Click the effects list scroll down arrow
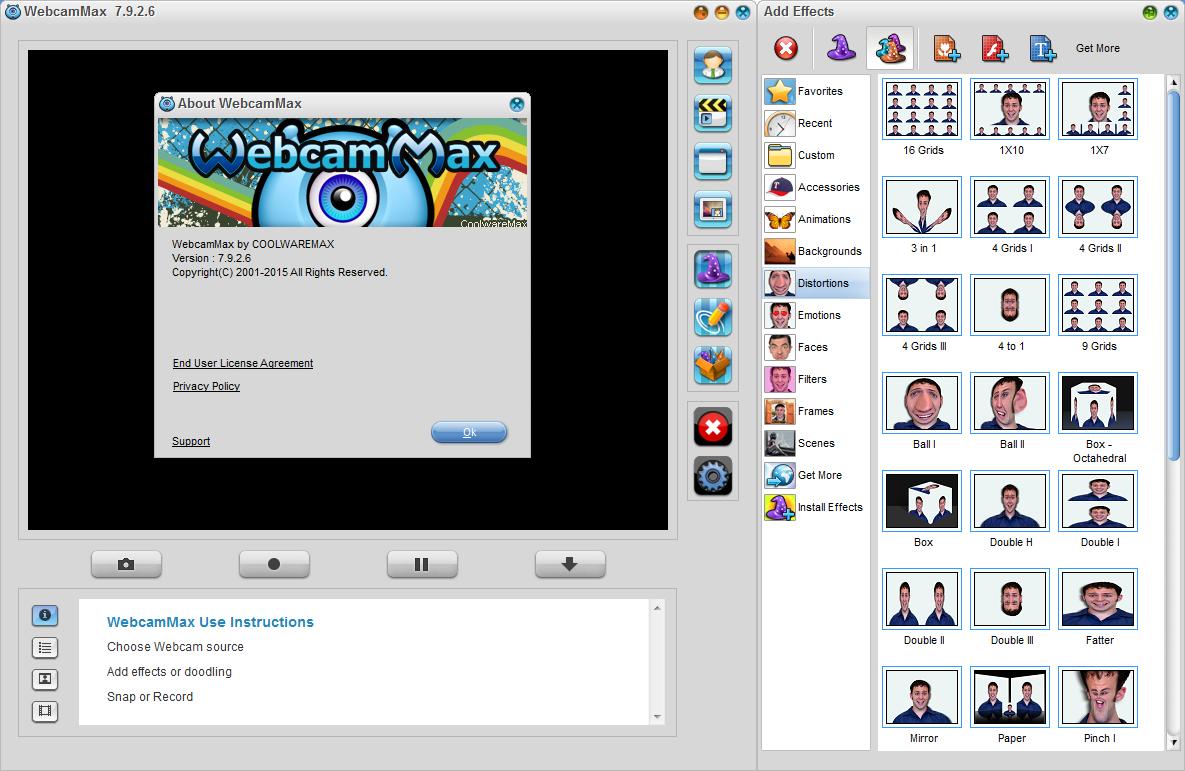Viewport: 1185px width, 771px height. [x=1173, y=743]
